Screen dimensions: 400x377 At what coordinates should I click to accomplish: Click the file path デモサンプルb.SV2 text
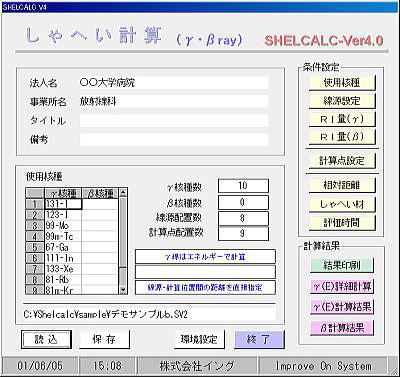pyautogui.click(x=106, y=314)
